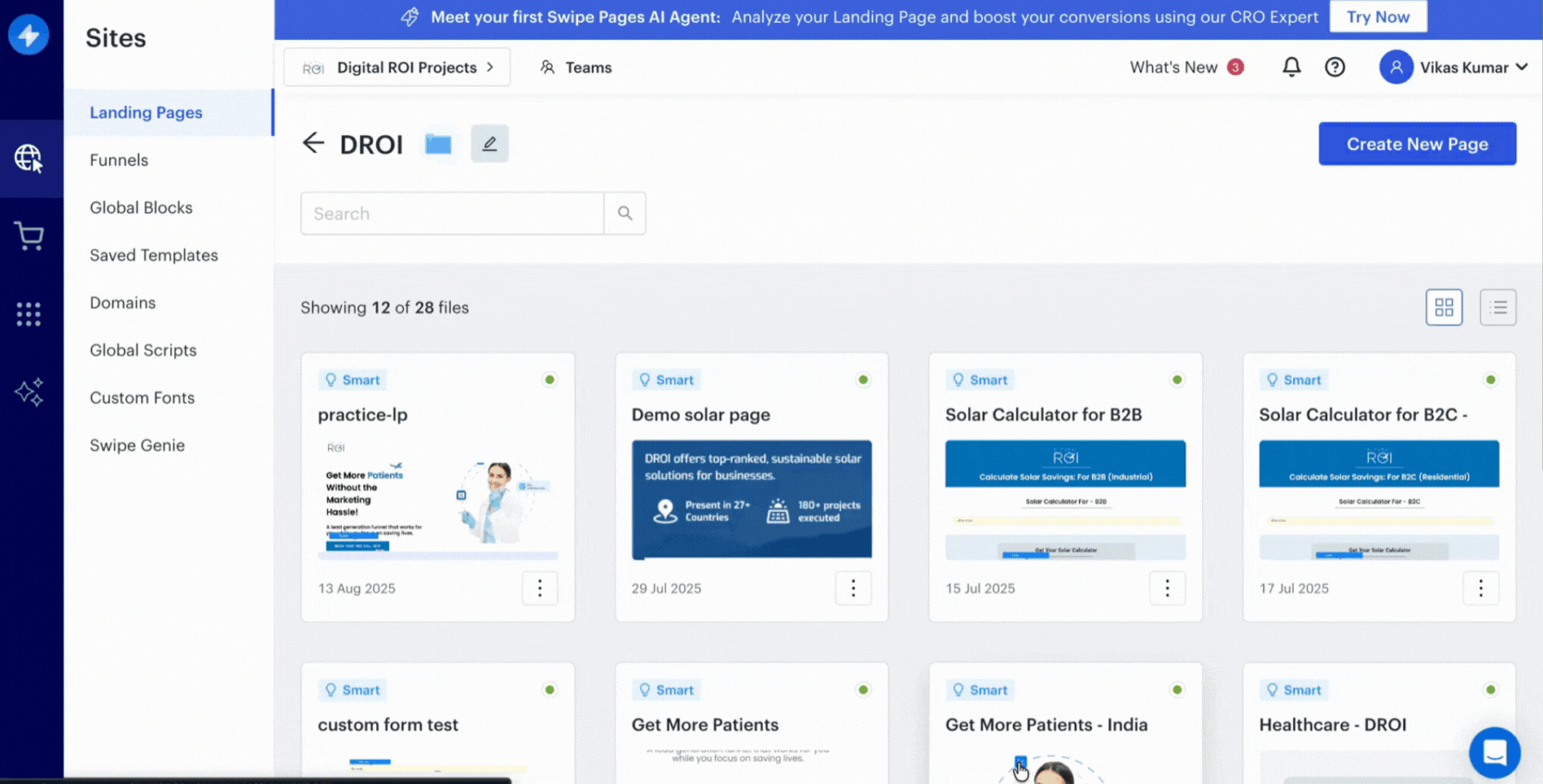Click the 15 Jul 2025 date text

click(x=980, y=589)
